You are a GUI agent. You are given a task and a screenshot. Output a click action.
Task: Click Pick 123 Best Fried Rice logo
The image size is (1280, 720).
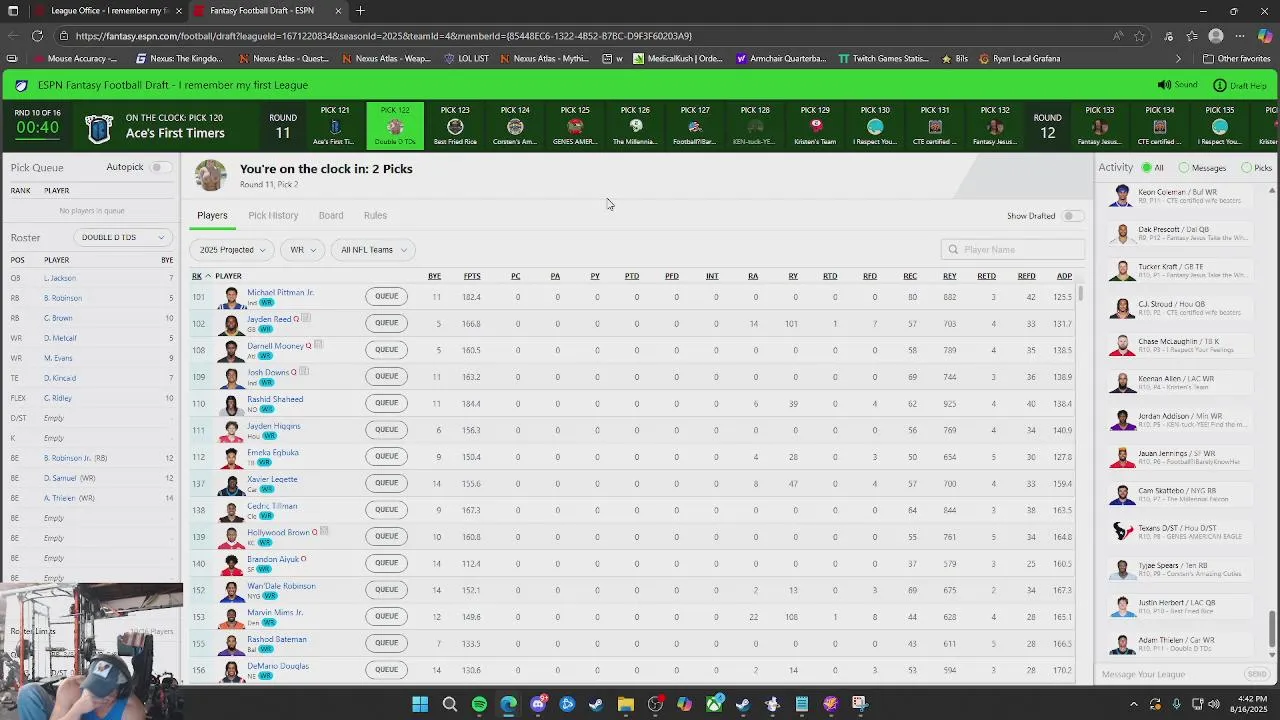(x=455, y=127)
